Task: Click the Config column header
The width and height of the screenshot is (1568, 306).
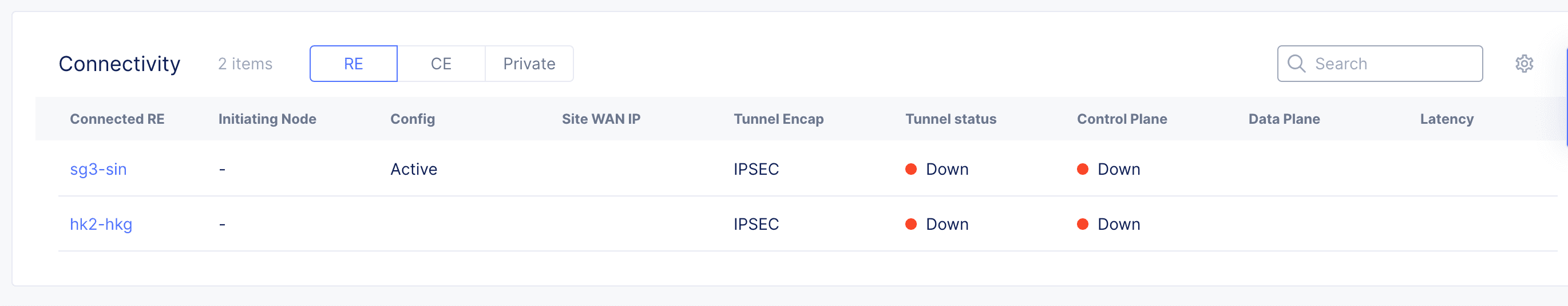Action: [x=412, y=119]
